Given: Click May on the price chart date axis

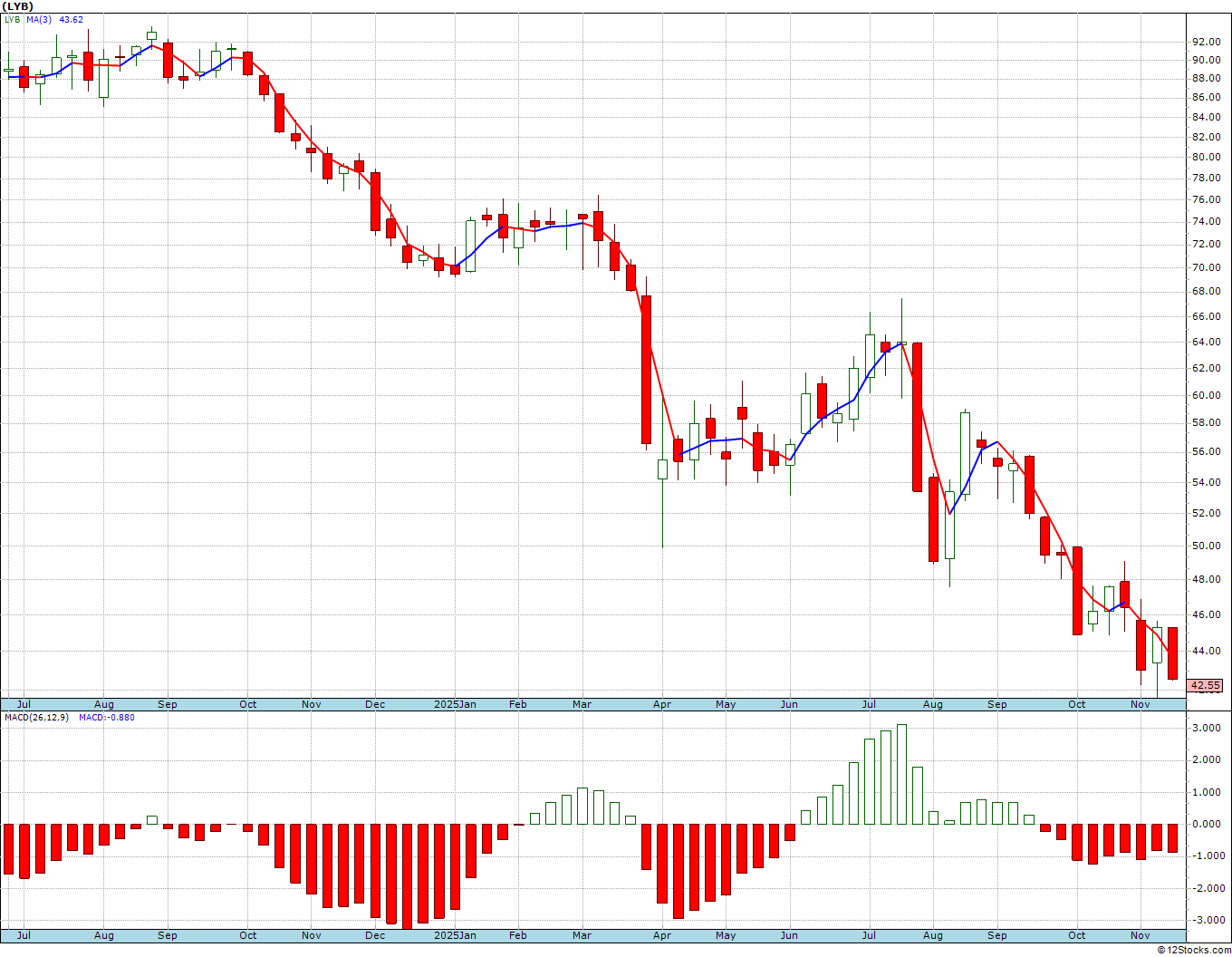Looking at the screenshot, I should (726, 704).
